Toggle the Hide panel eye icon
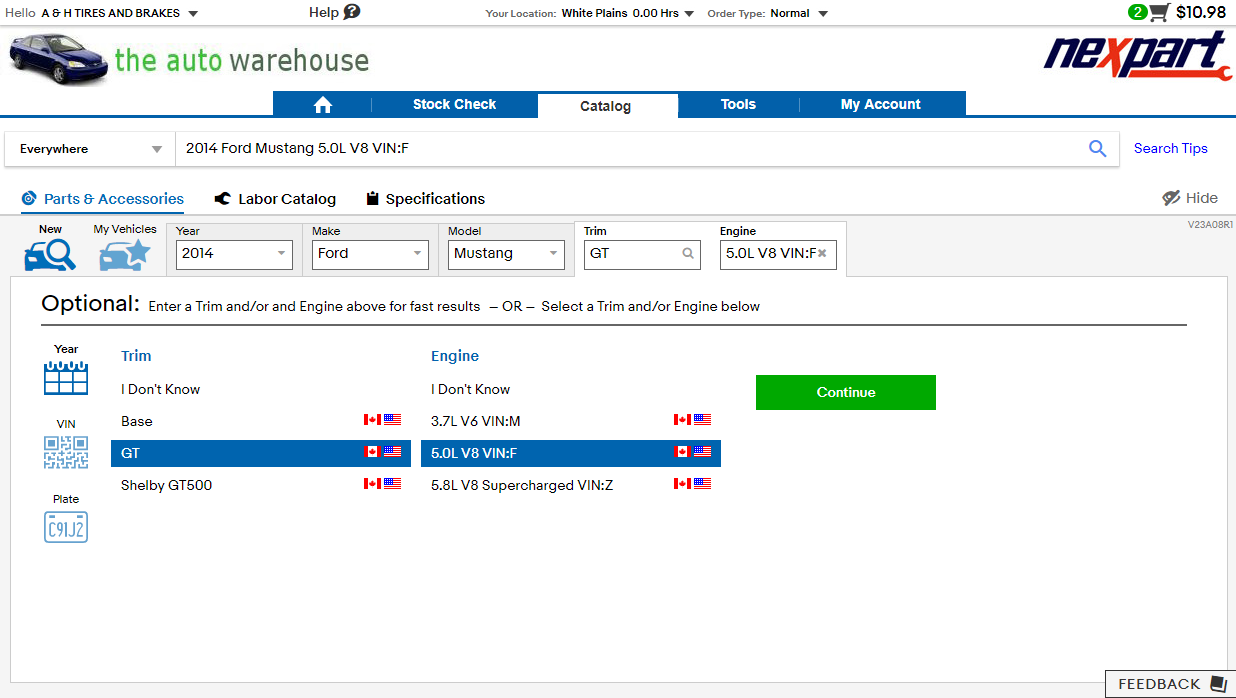Image resolution: width=1236 pixels, height=698 pixels. coord(1172,198)
